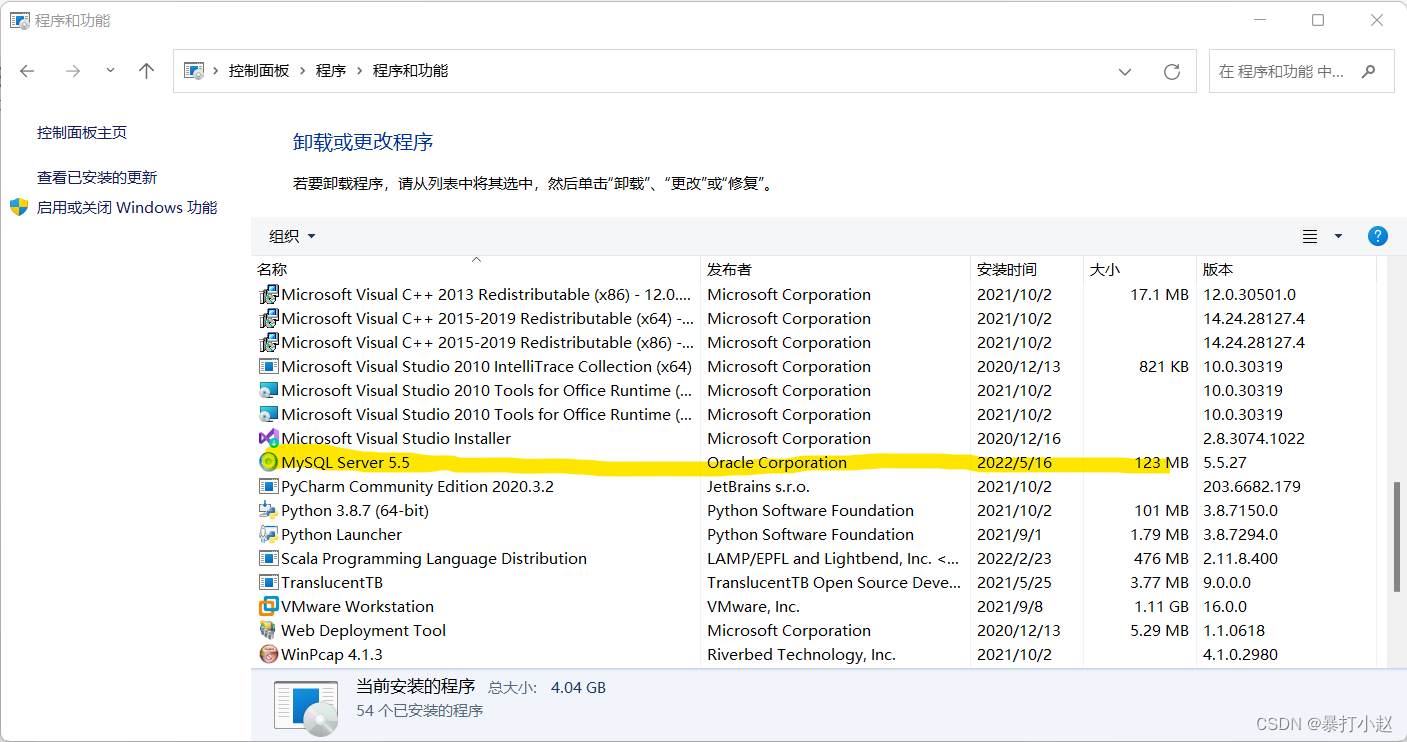Open the 程序 breadcrumb in address bar

tap(331, 71)
